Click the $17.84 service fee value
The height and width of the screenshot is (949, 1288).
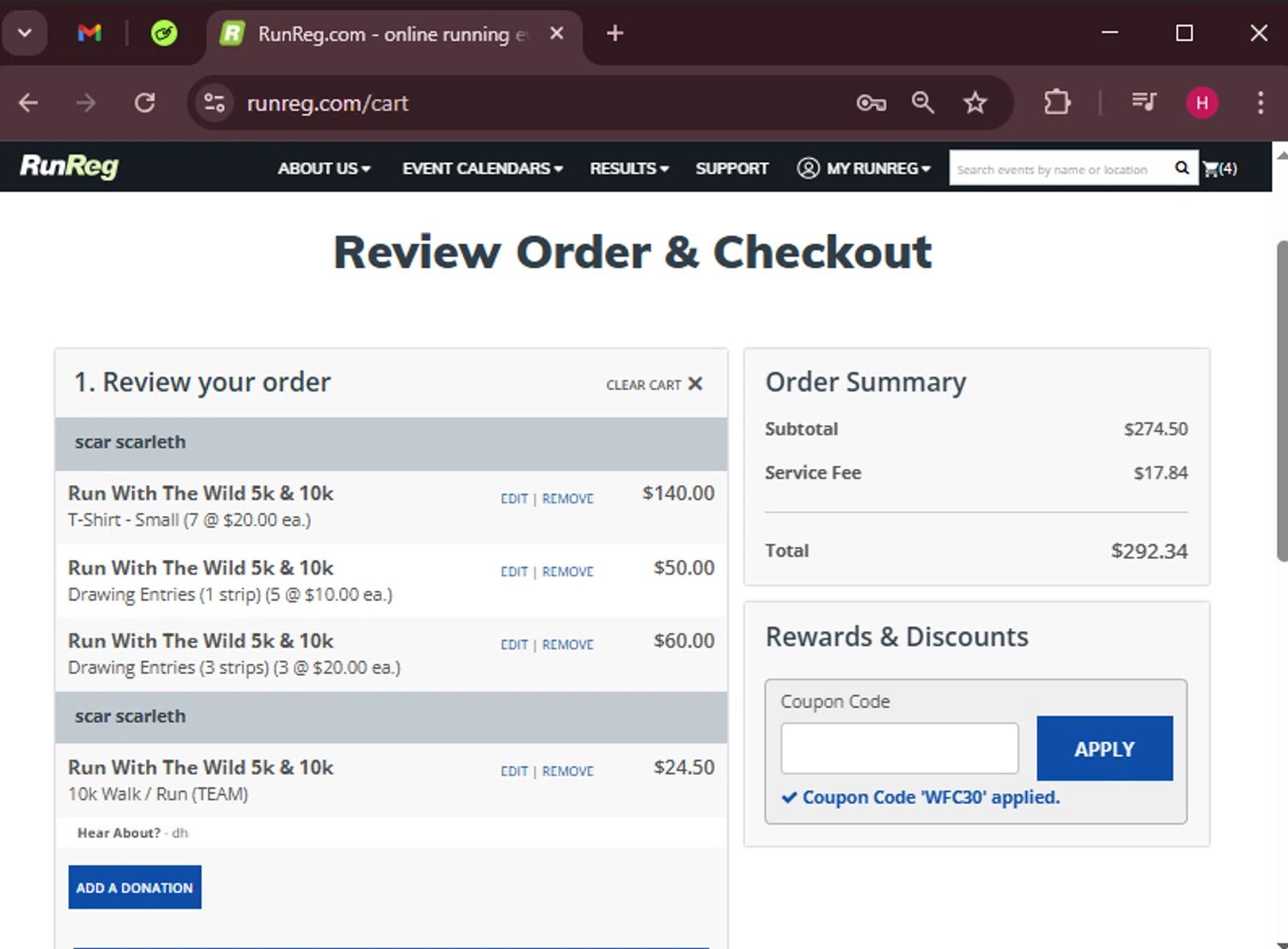point(1161,472)
